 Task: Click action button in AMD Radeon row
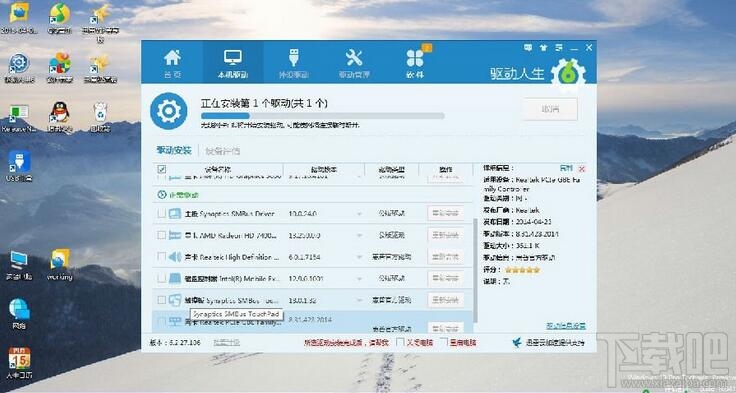pos(445,235)
